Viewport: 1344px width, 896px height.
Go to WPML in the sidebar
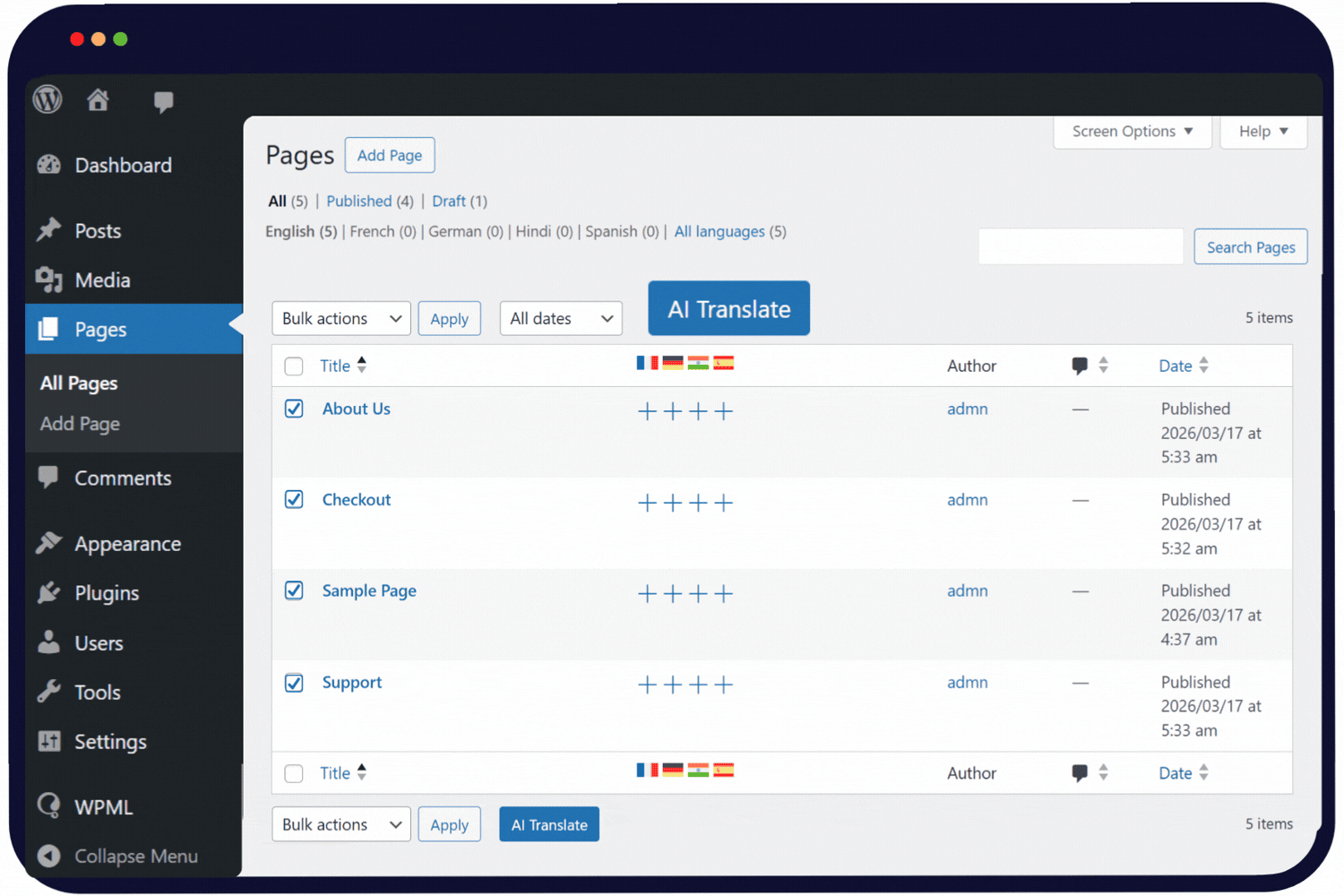pos(103,807)
